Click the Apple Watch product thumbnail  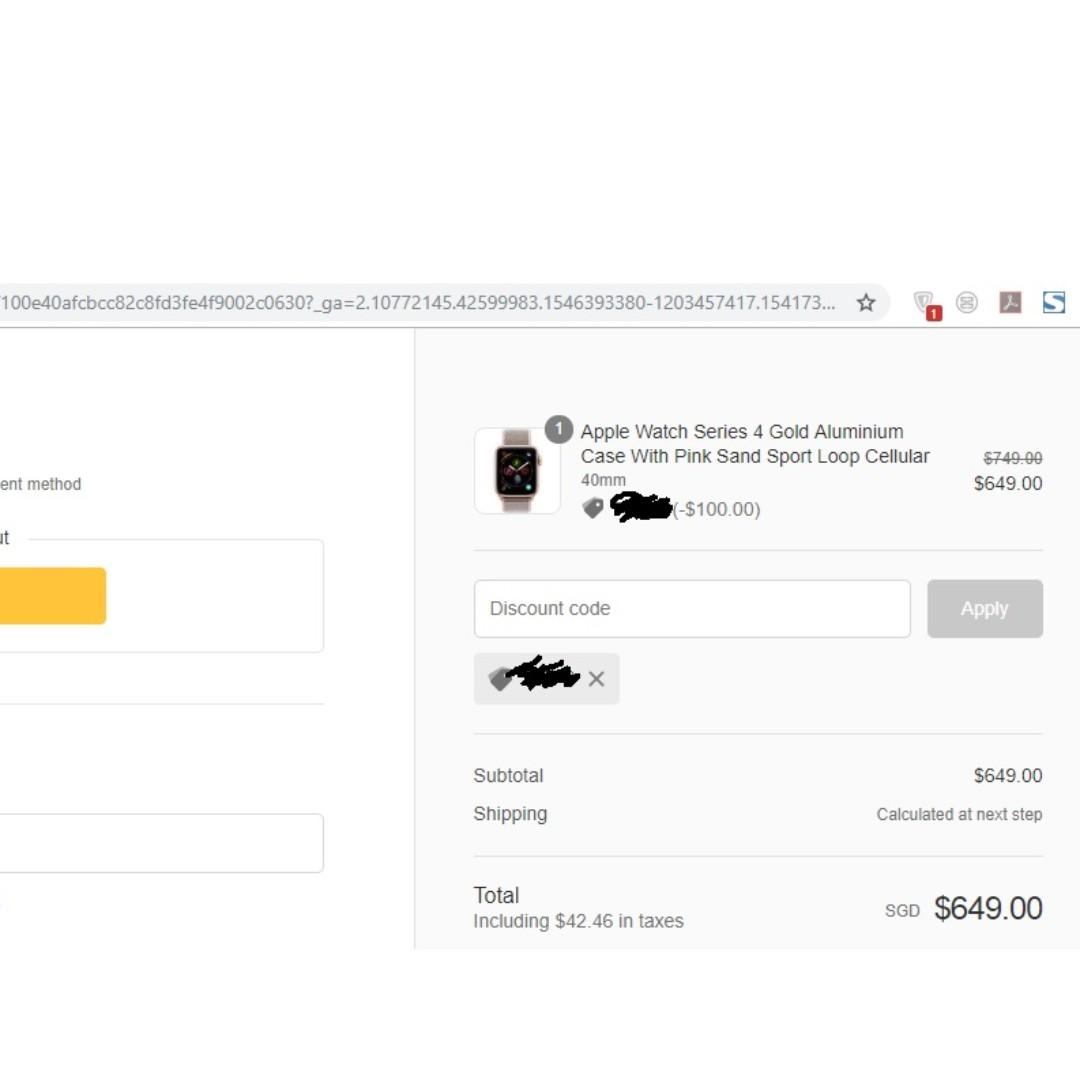tap(517, 471)
